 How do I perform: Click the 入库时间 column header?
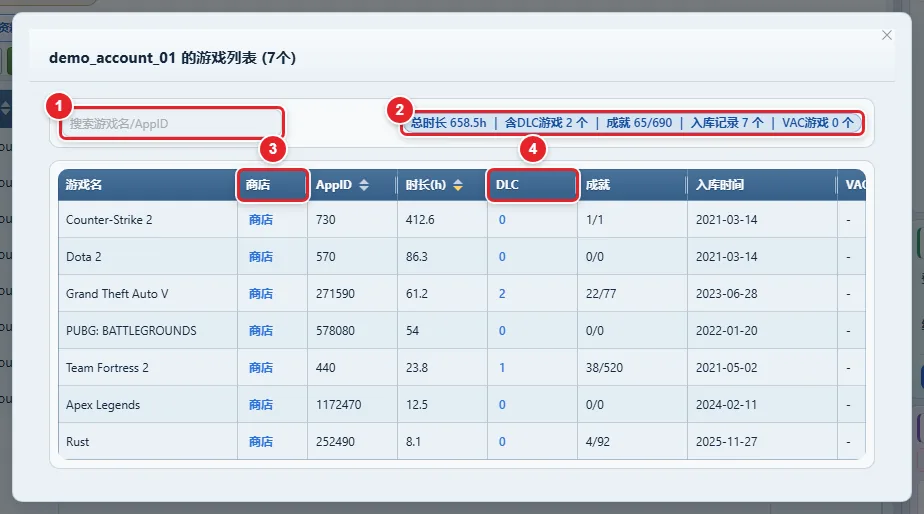click(762, 185)
